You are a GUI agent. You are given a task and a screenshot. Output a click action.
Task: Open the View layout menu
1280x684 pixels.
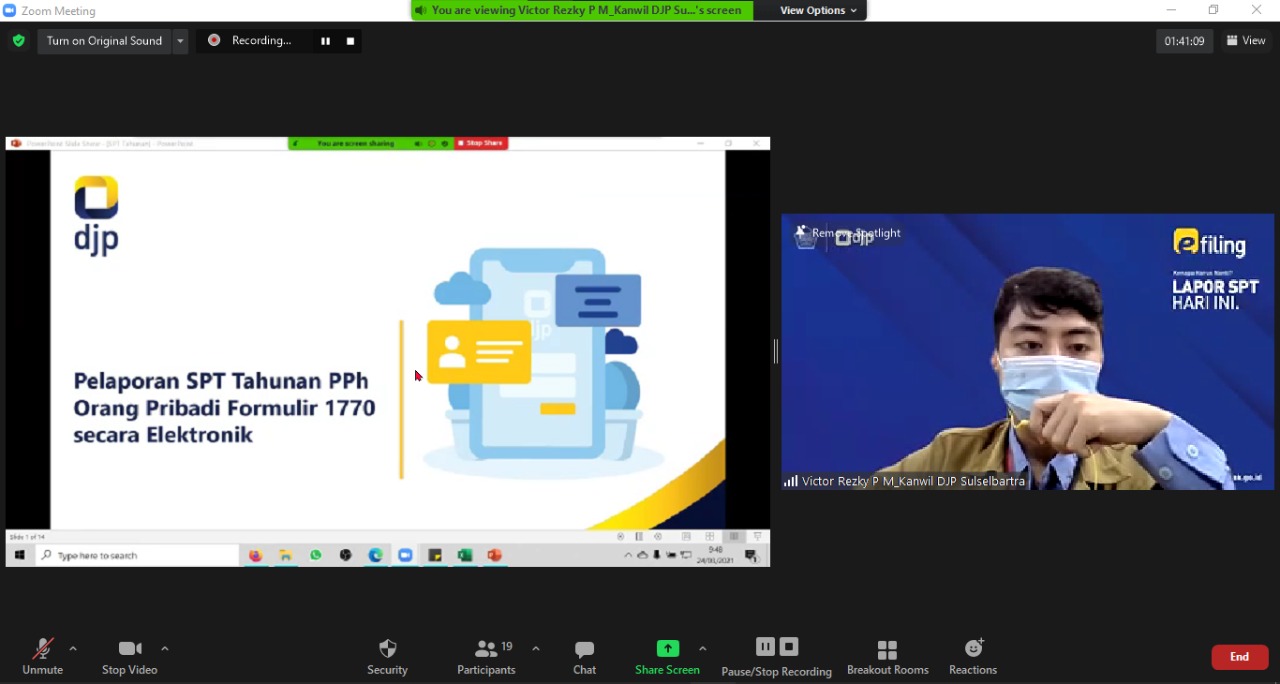point(1246,41)
